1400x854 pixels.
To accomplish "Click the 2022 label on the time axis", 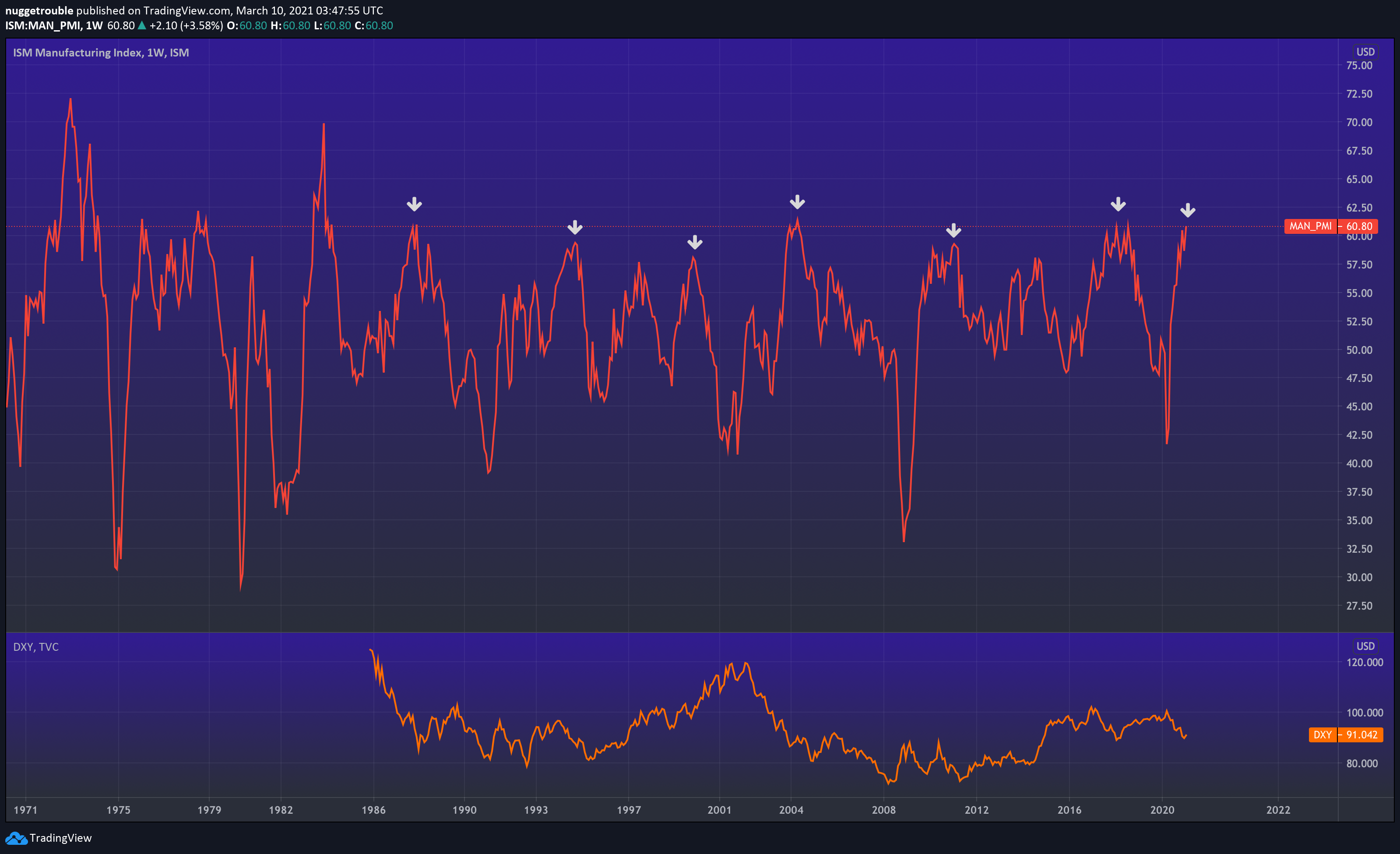I will [x=1278, y=810].
